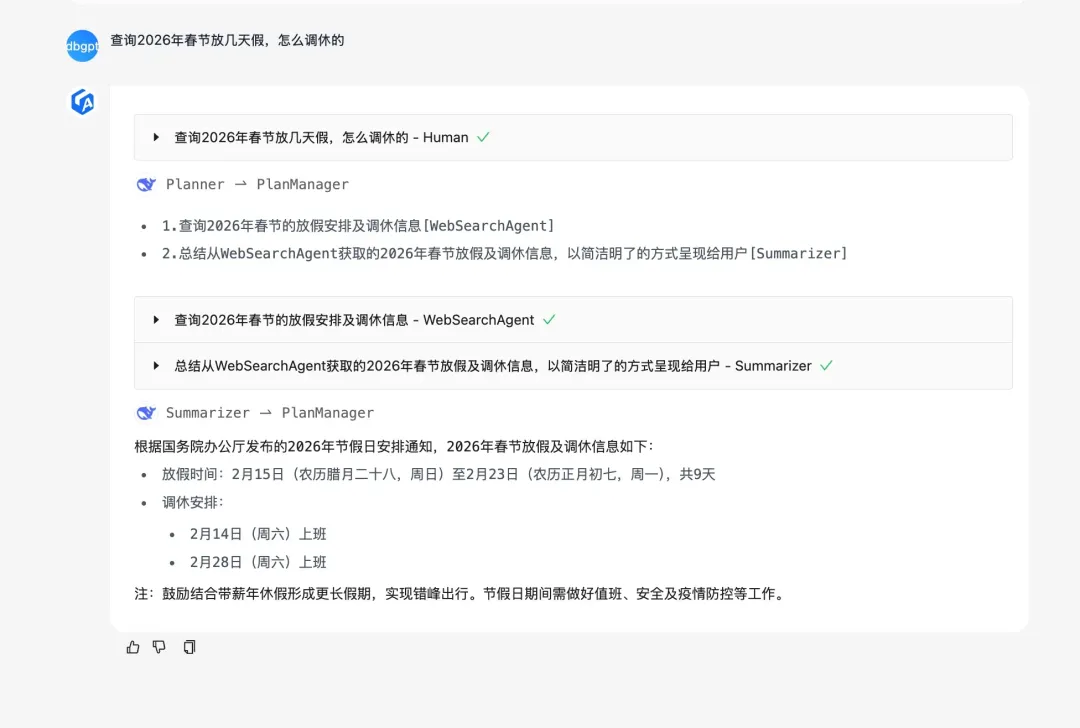Click the green check mark after WebSearchAgent

(549, 320)
